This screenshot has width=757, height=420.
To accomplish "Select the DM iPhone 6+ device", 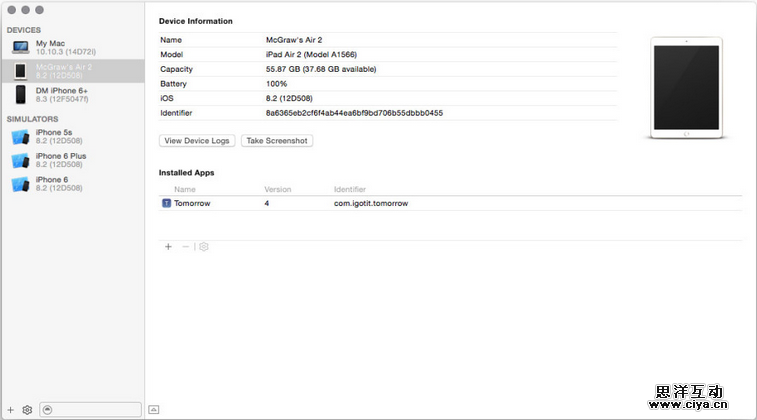I will point(62,94).
